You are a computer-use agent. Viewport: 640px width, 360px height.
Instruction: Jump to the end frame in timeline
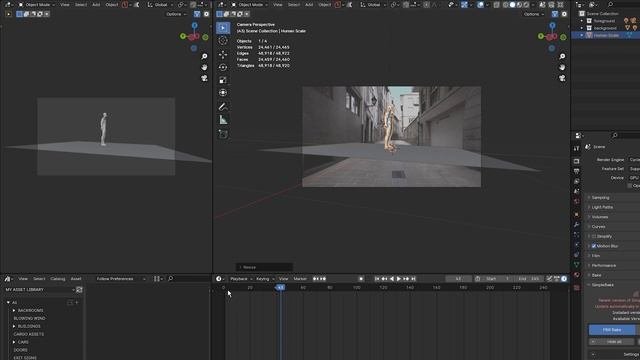click(x=413, y=279)
